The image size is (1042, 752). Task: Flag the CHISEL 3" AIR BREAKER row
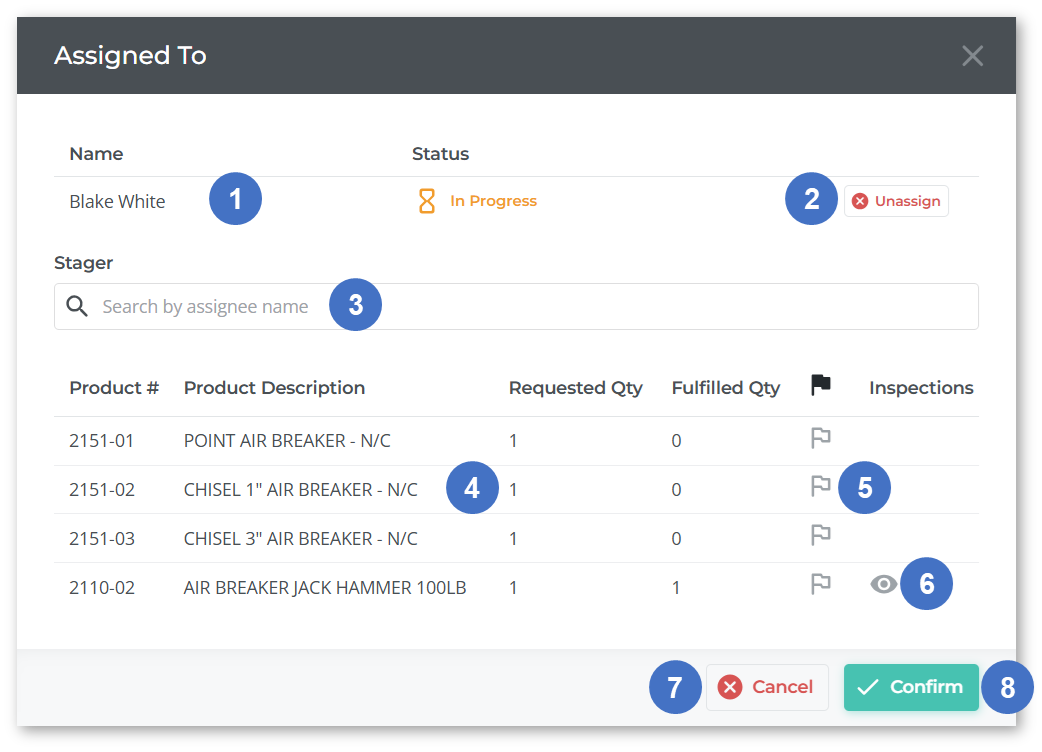[x=820, y=536]
